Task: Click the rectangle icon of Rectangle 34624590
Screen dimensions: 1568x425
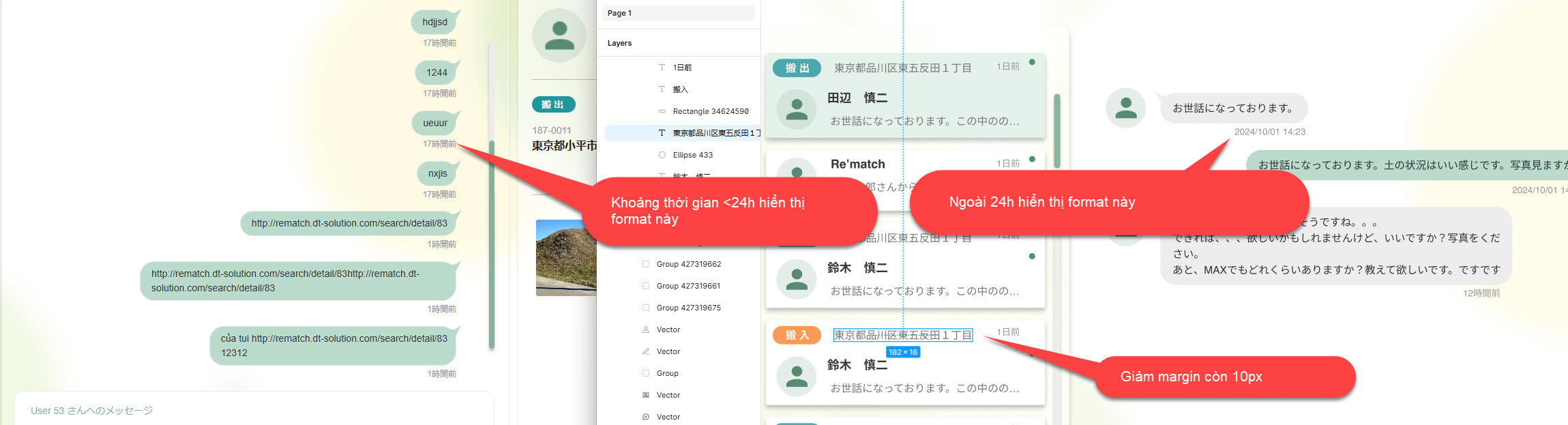Action: point(662,111)
